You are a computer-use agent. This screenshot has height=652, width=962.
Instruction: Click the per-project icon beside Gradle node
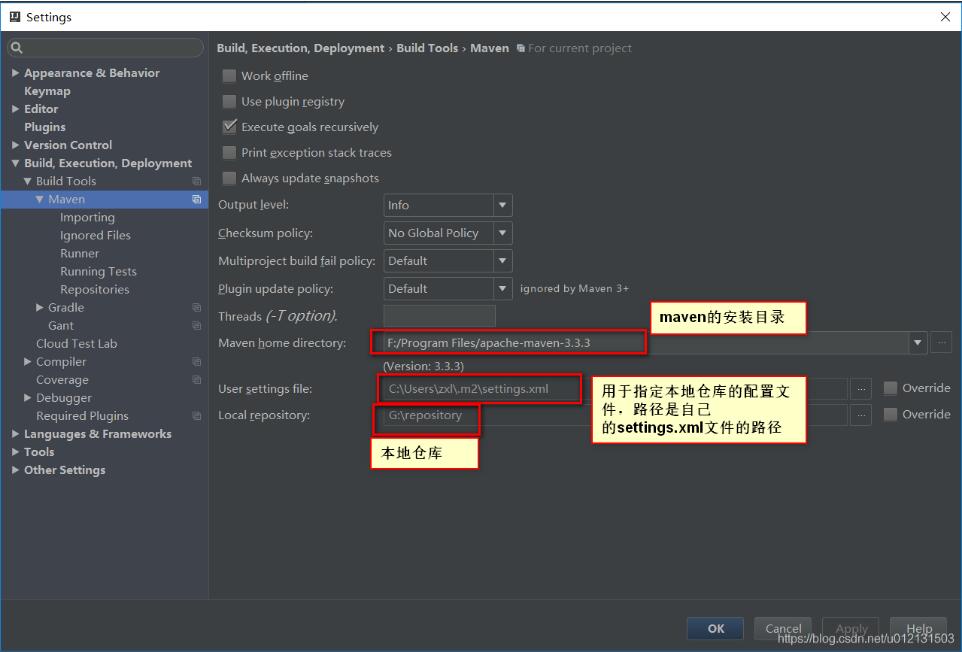pyautogui.click(x=196, y=307)
